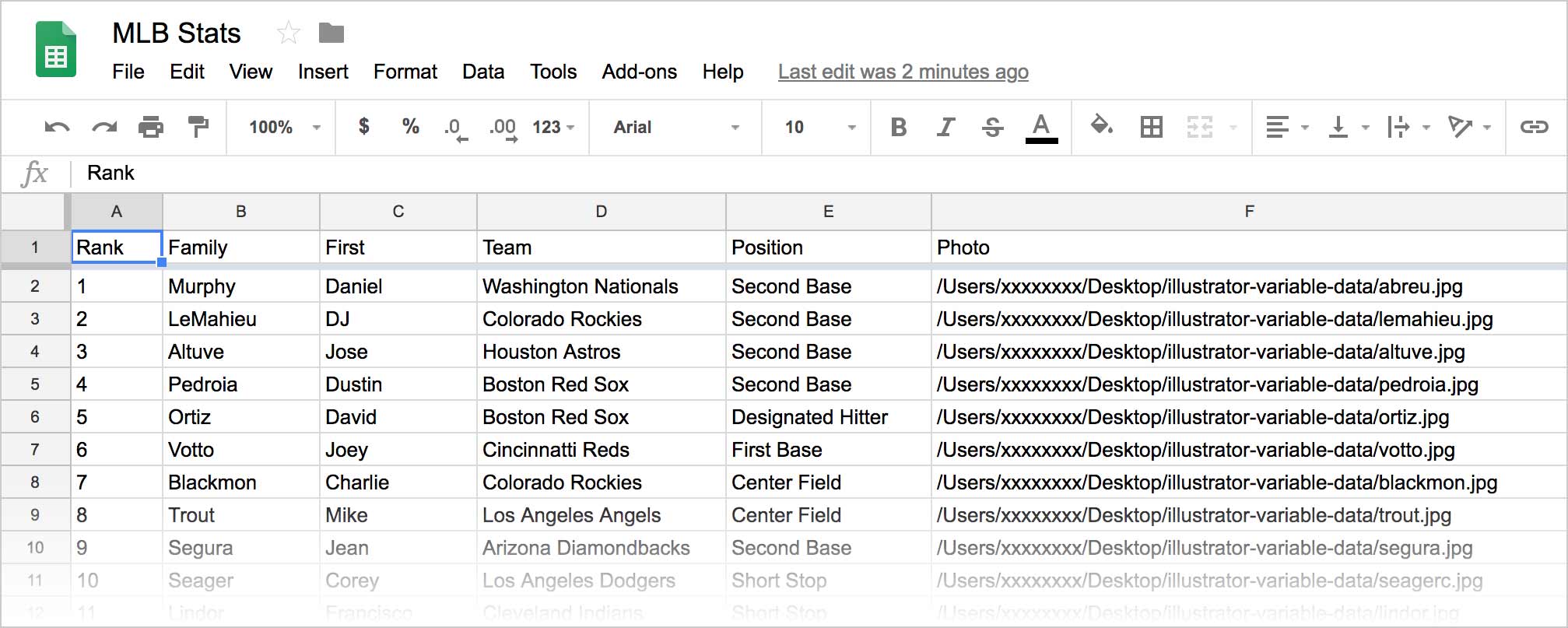Select column F header
Screen dimensions: 1568x628
point(1249,211)
